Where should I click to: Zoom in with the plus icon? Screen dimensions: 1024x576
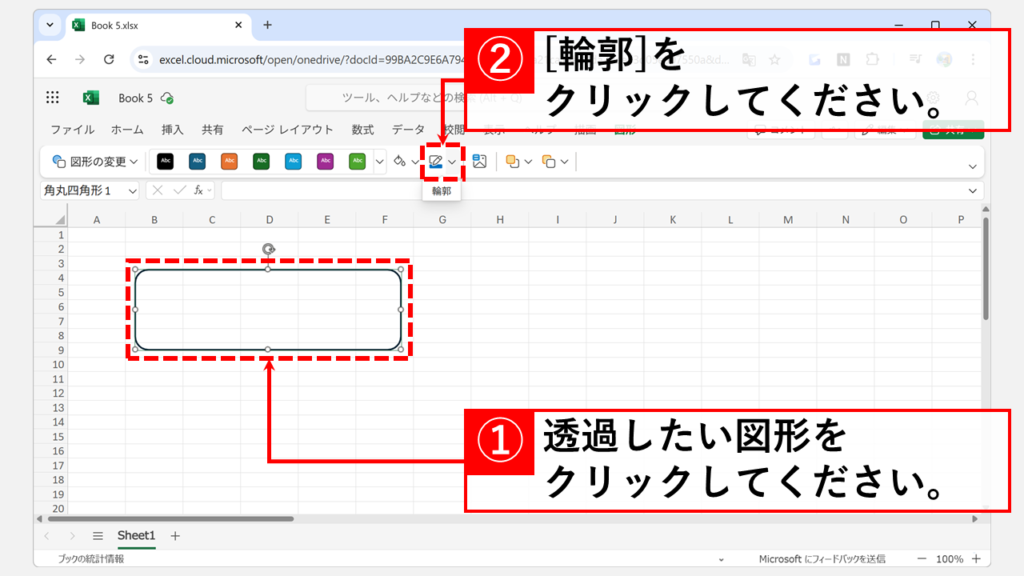click(x=976, y=558)
